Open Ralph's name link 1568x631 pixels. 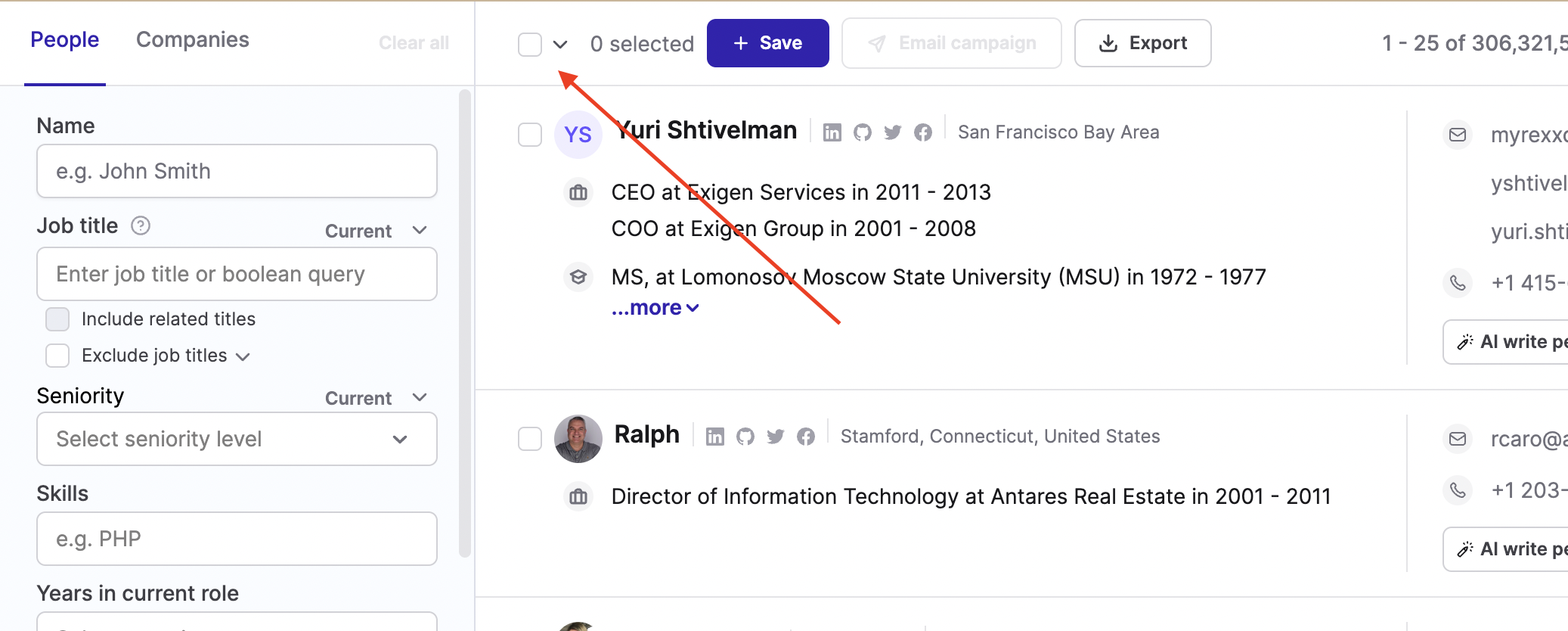(647, 434)
